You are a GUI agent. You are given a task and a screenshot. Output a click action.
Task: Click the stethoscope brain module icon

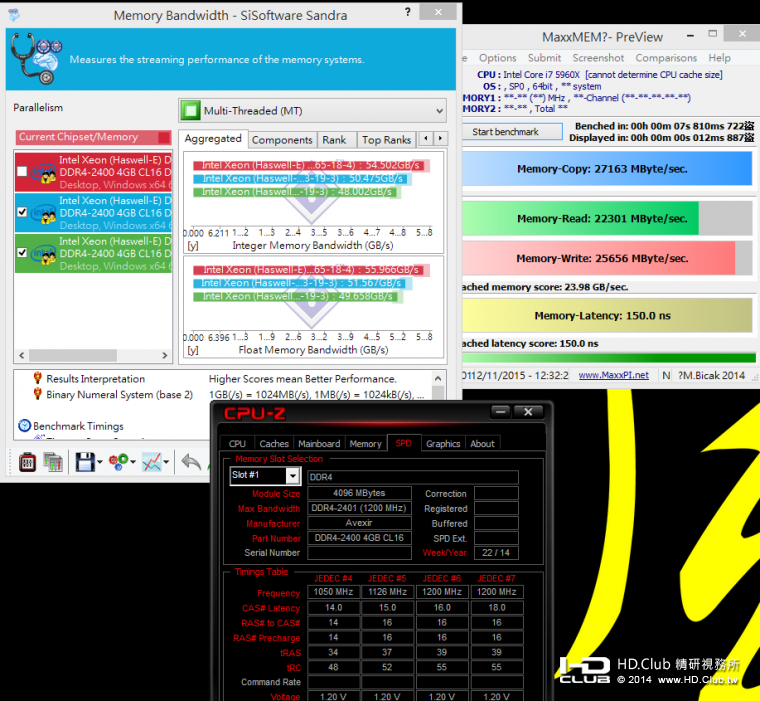pyautogui.click(x=36, y=59)
